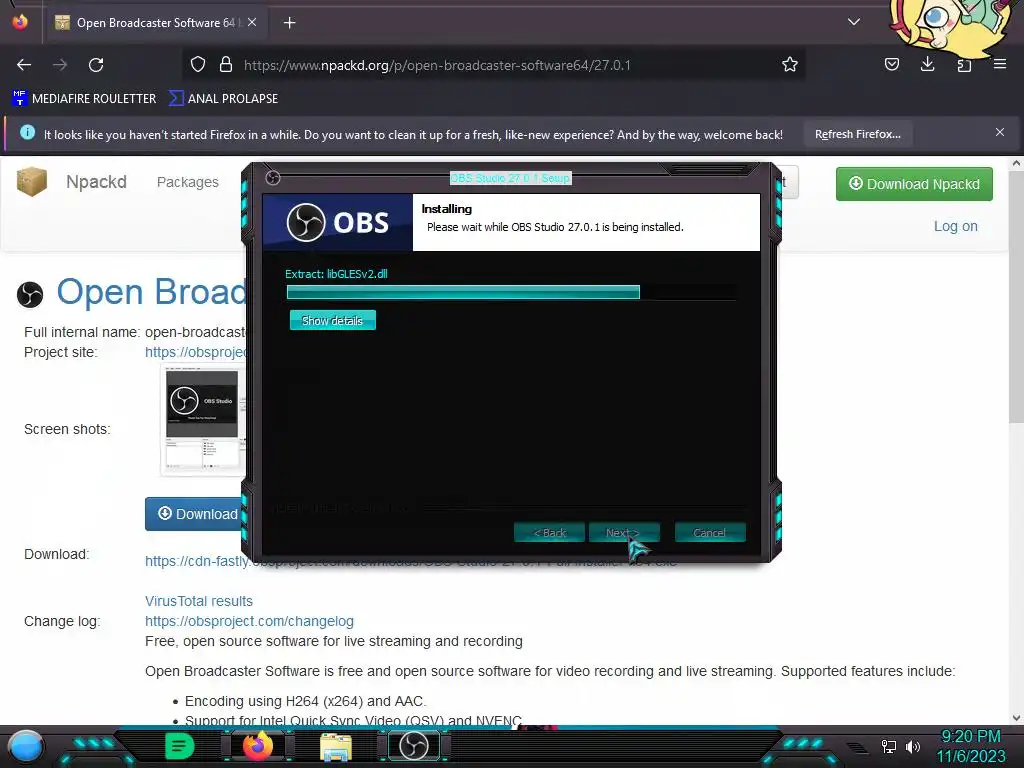Open the MEDIAFIRE ROULETTER bookmark
This screenshot has height=768, width=1024.
84,99
